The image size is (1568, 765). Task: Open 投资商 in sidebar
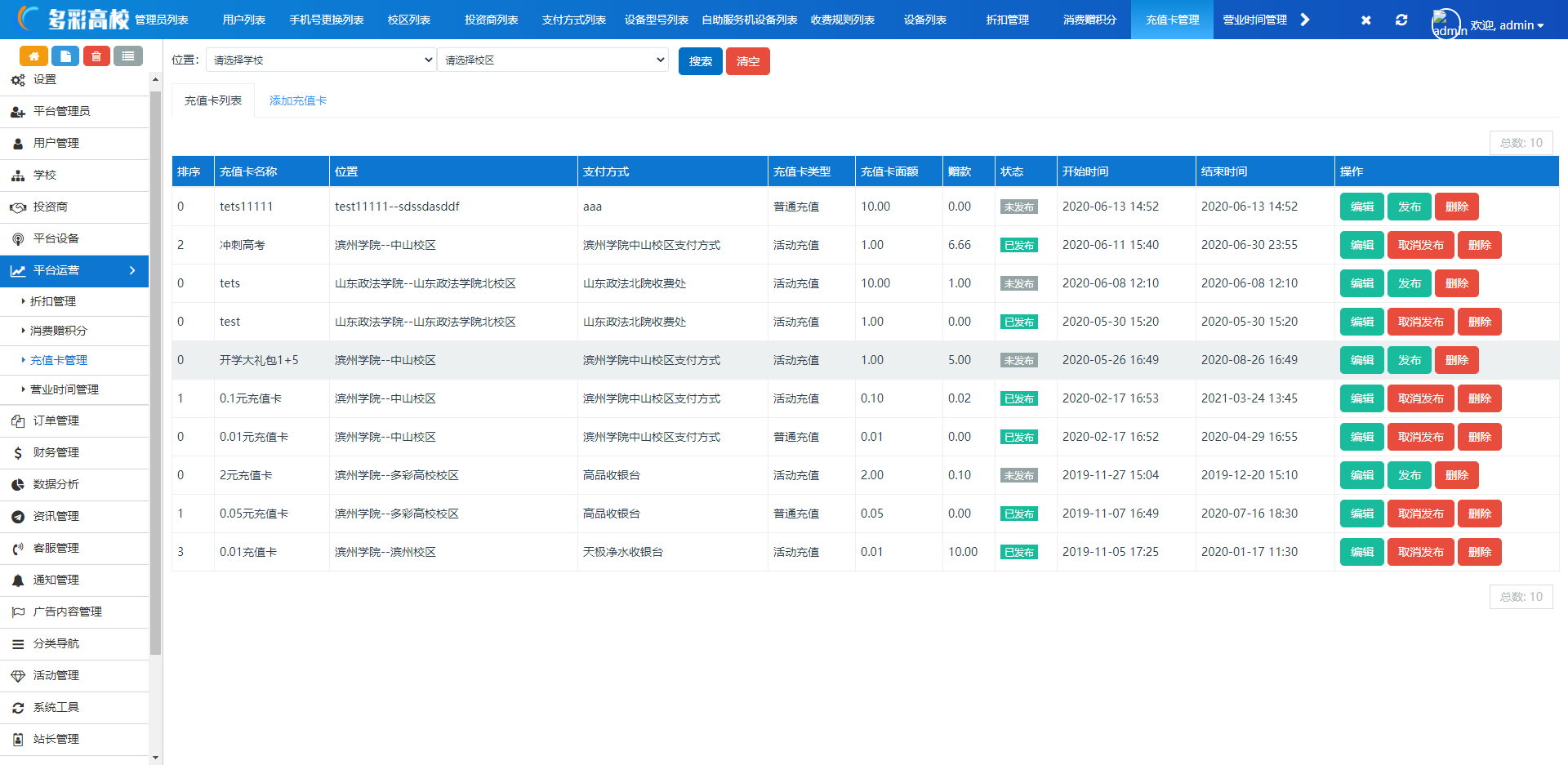click(x=74, y=207)
